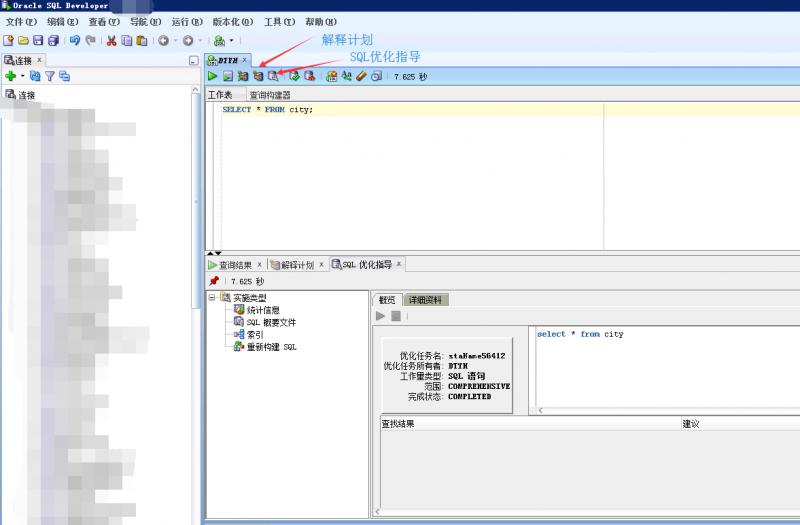Minimize the connections panel
The width and height of the screenshot is (800, 525).
point(193,61)
